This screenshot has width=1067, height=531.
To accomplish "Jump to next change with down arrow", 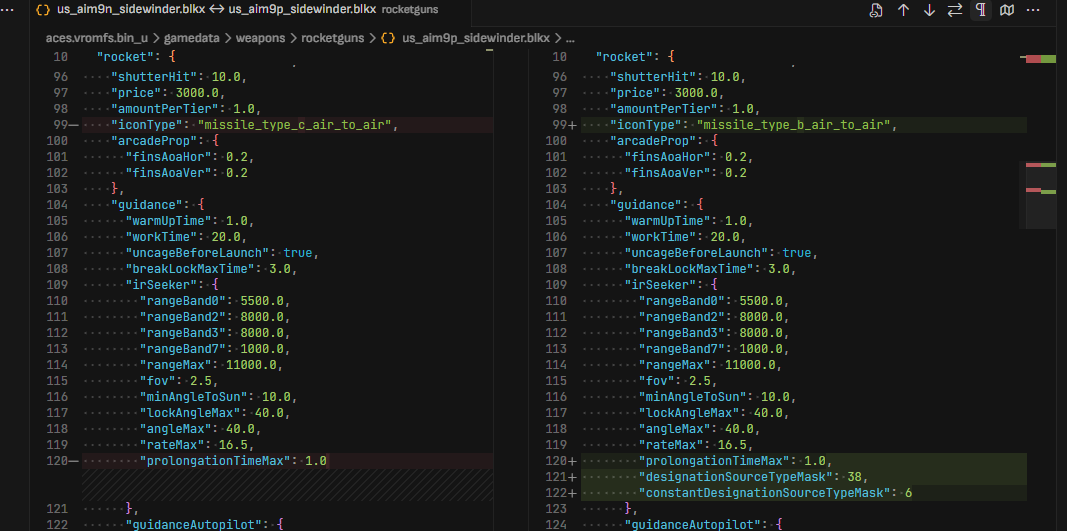I will point(929,10).
